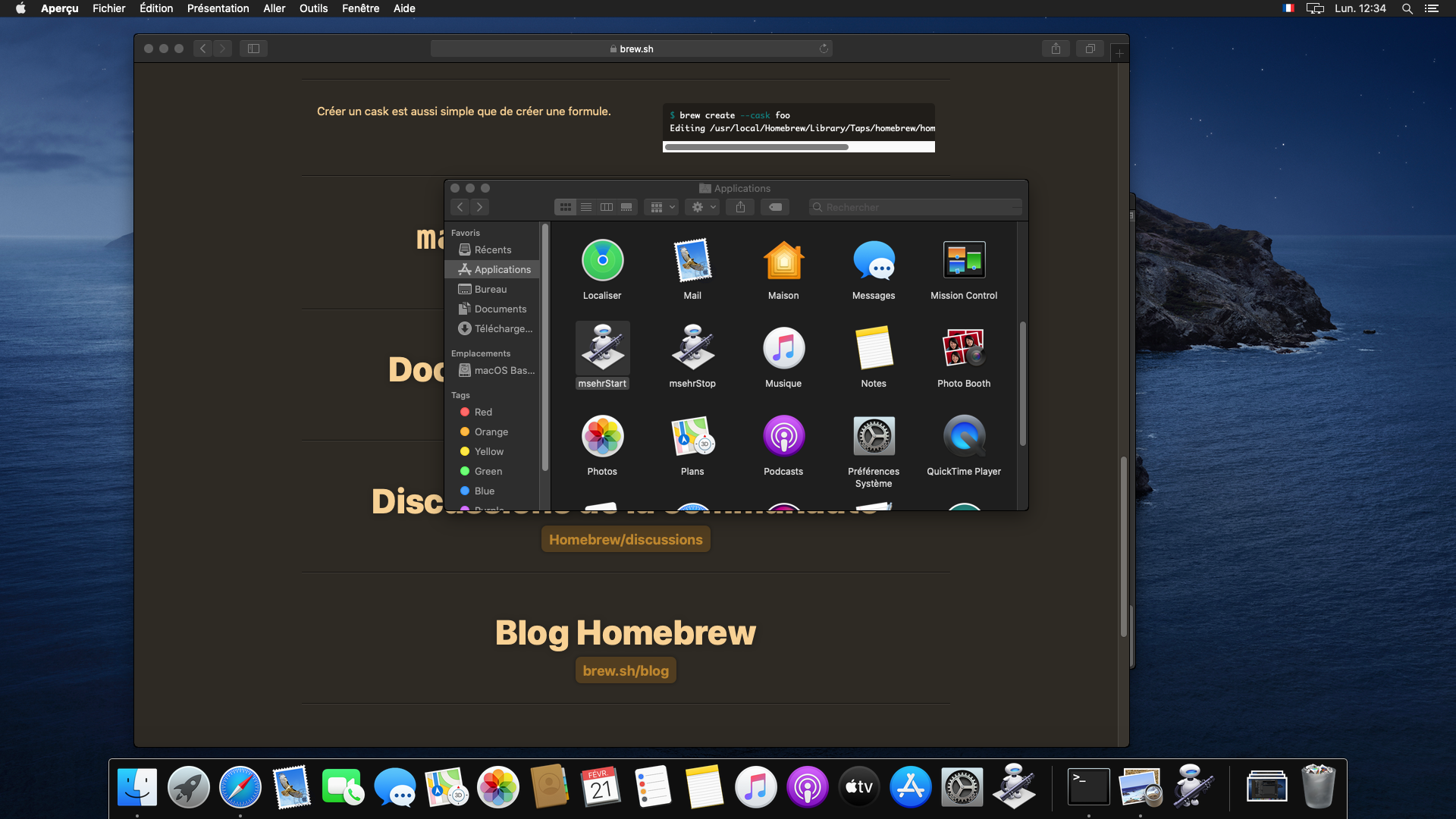Open the Plans maps app icon
1456x819 pixels.
[692, 436]
